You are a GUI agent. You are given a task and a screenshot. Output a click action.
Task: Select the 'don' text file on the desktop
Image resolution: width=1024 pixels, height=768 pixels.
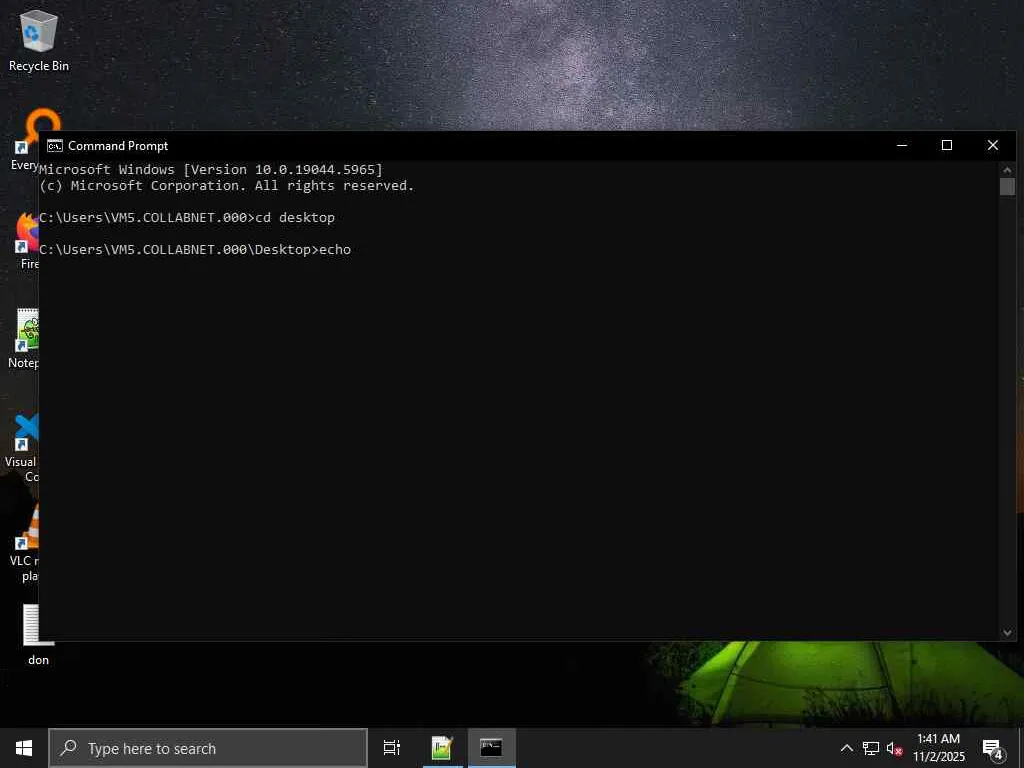(38, 635)
